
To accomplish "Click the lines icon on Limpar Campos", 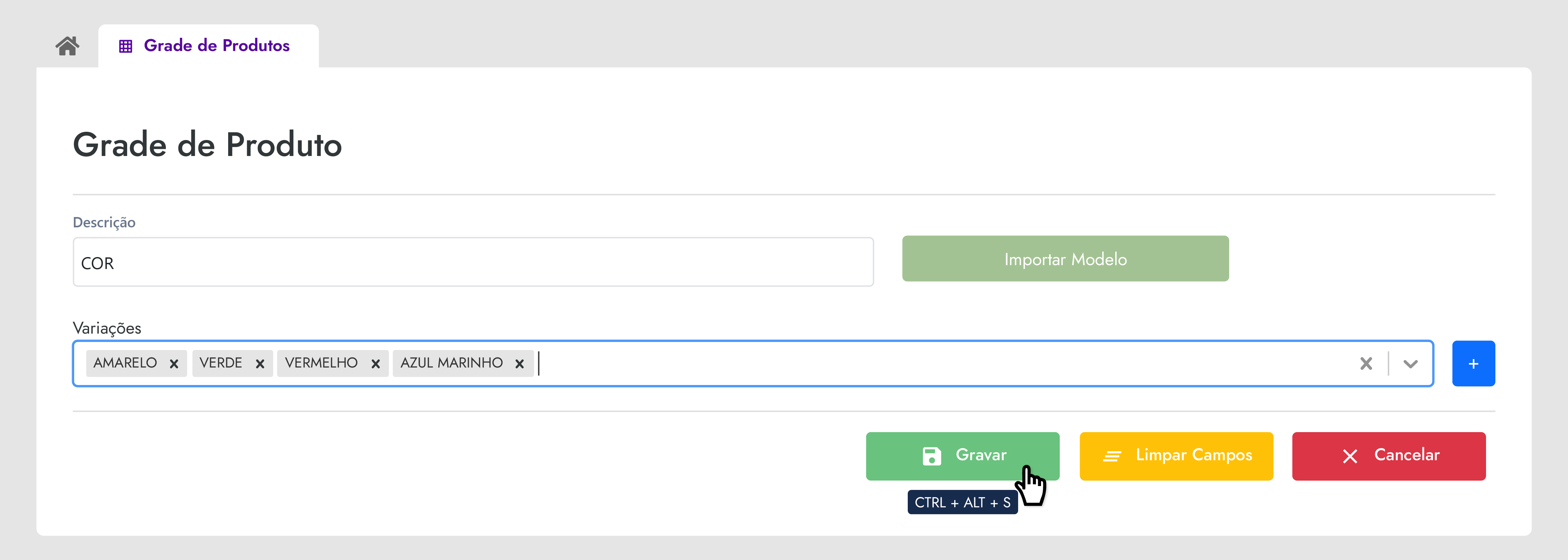I will click(1111, 456).
